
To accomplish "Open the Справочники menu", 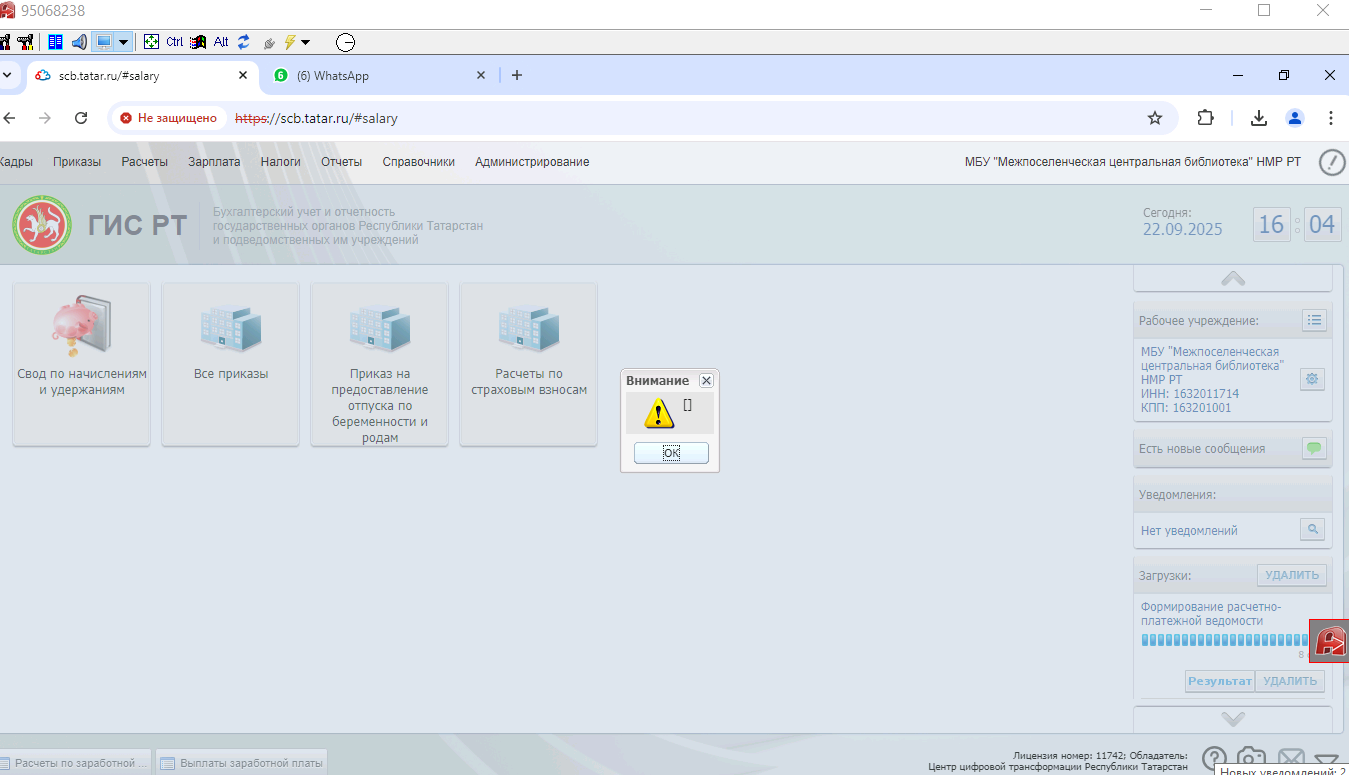I will click(419, 162).
